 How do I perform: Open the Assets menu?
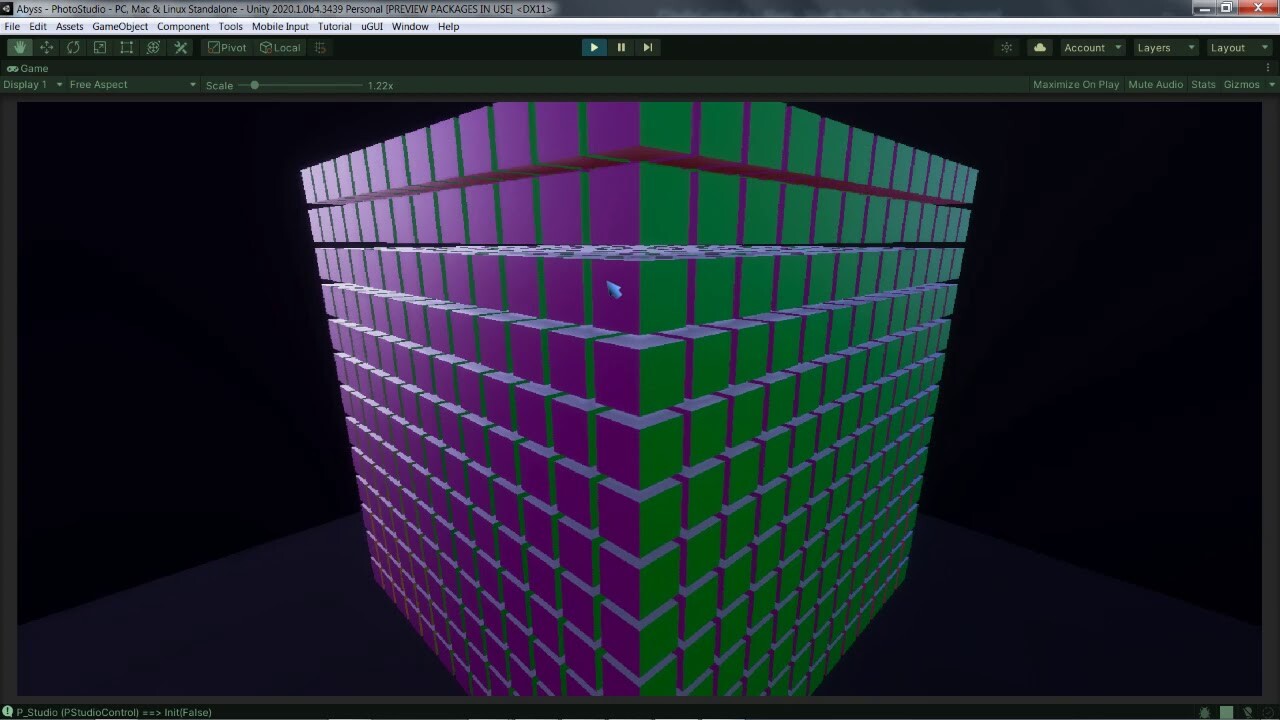pyautogui.click(x=69, y=26)
